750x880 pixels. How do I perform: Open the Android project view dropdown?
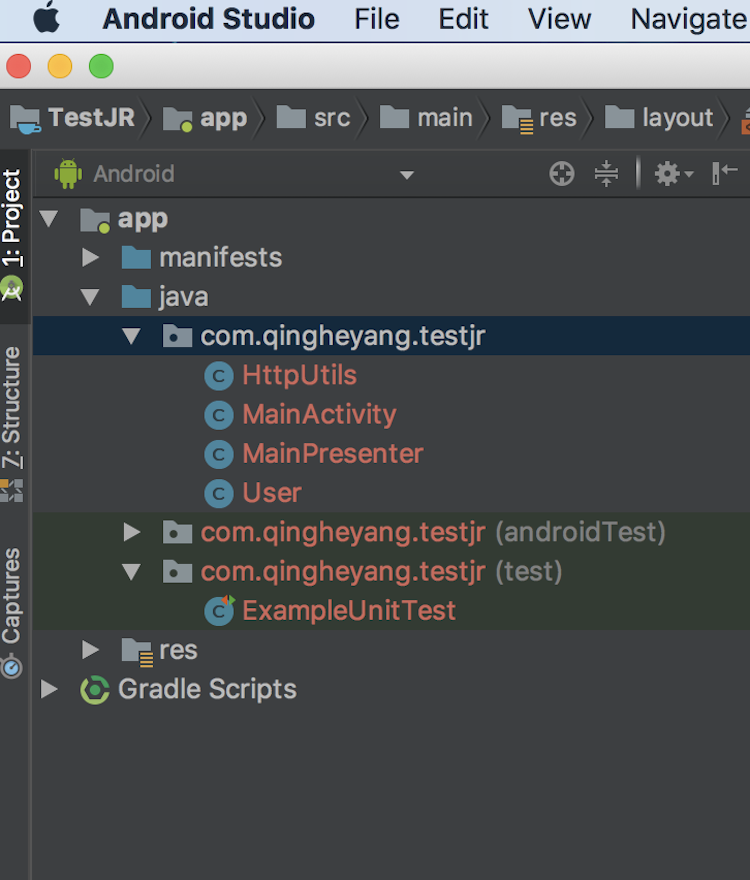(x=406, y=175)
